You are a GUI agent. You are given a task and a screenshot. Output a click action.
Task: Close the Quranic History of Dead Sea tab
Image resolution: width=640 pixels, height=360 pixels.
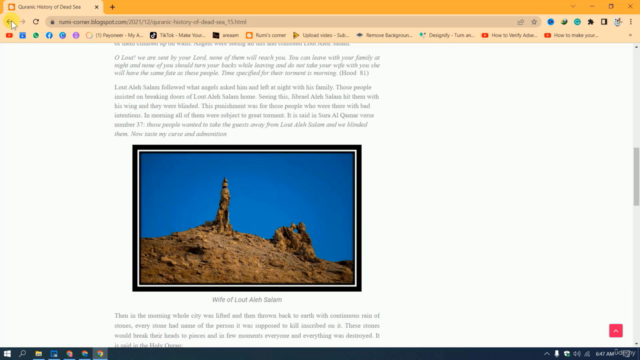point(96,7)
